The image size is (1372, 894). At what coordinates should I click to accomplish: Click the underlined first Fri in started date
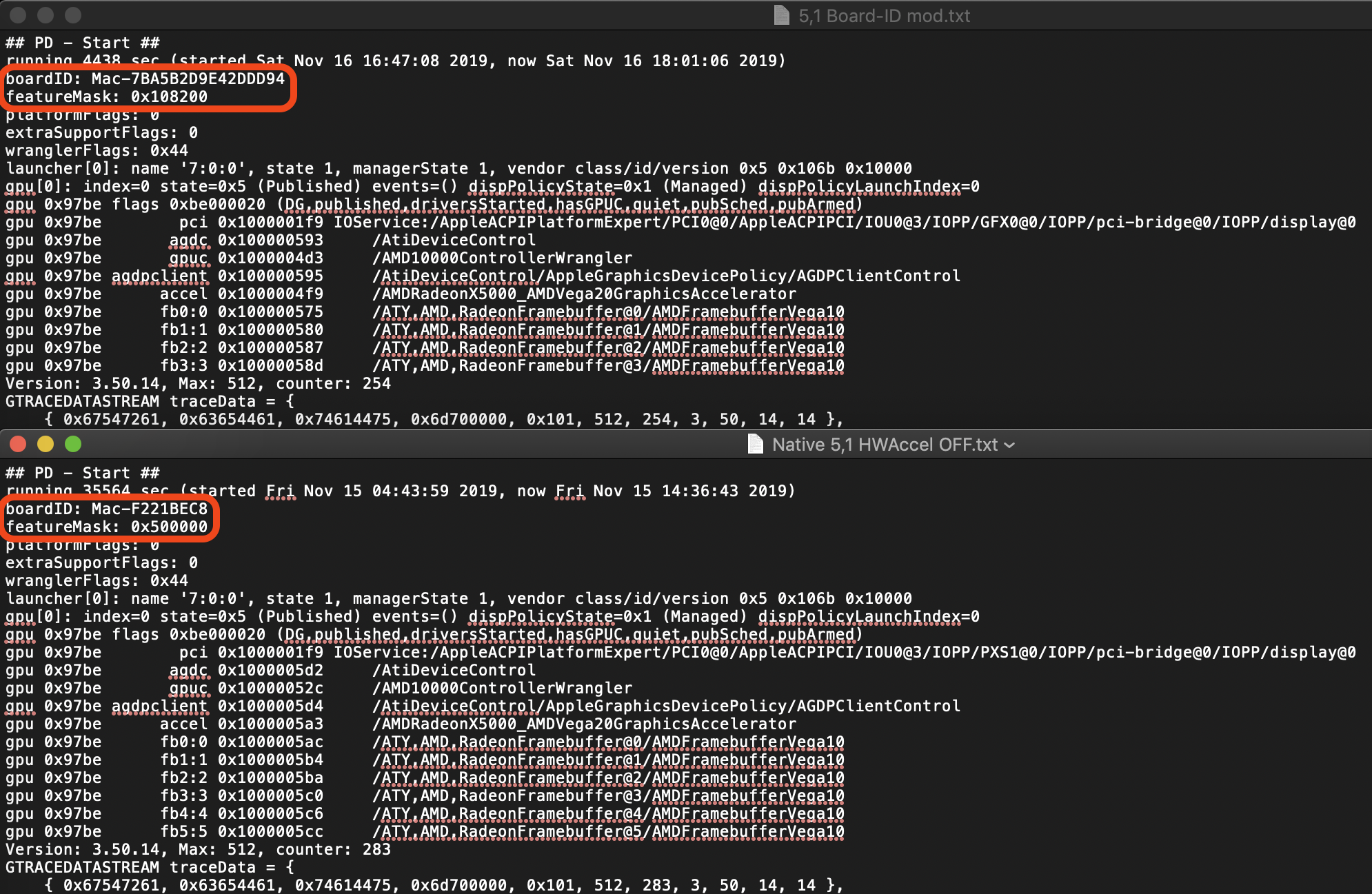pyautogui.click(x=280, y=491)
